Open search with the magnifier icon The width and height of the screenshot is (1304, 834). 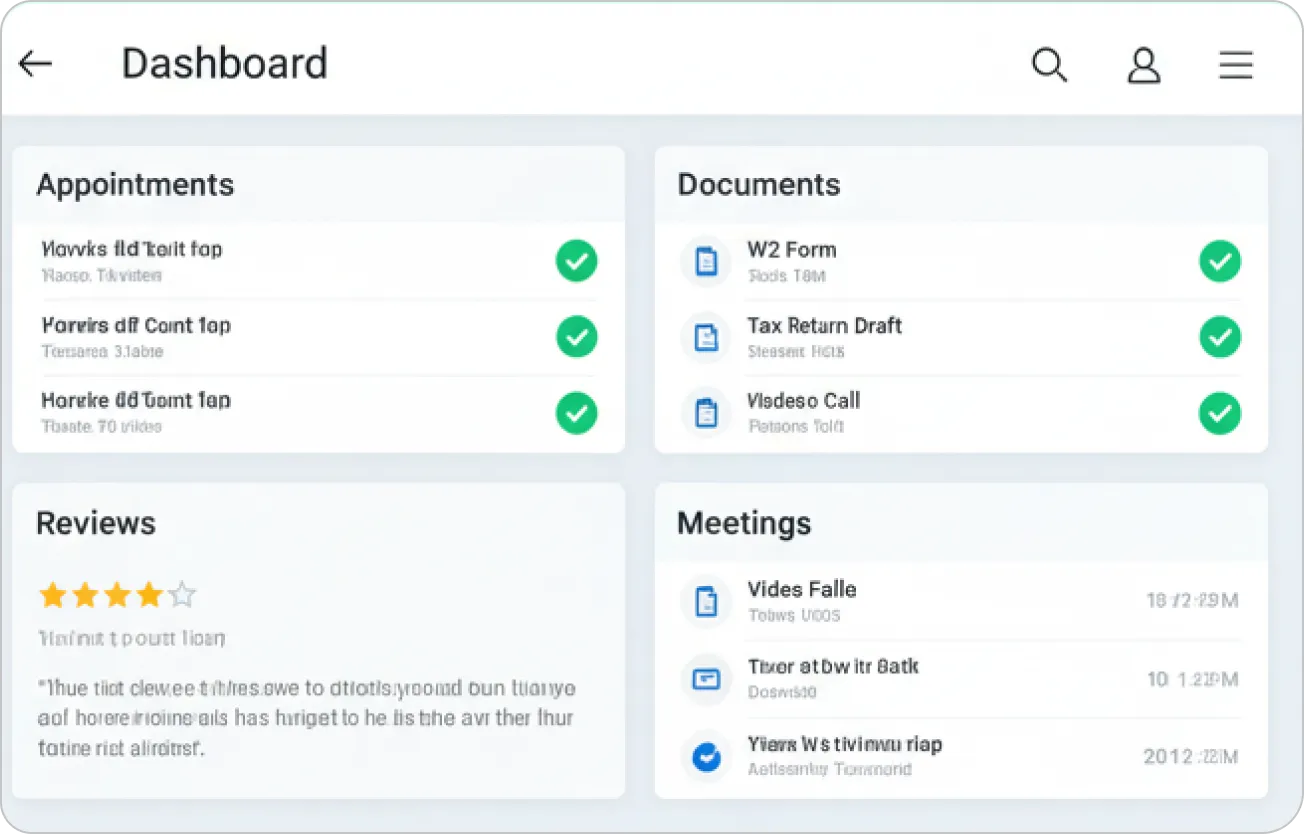[1049, 65]
